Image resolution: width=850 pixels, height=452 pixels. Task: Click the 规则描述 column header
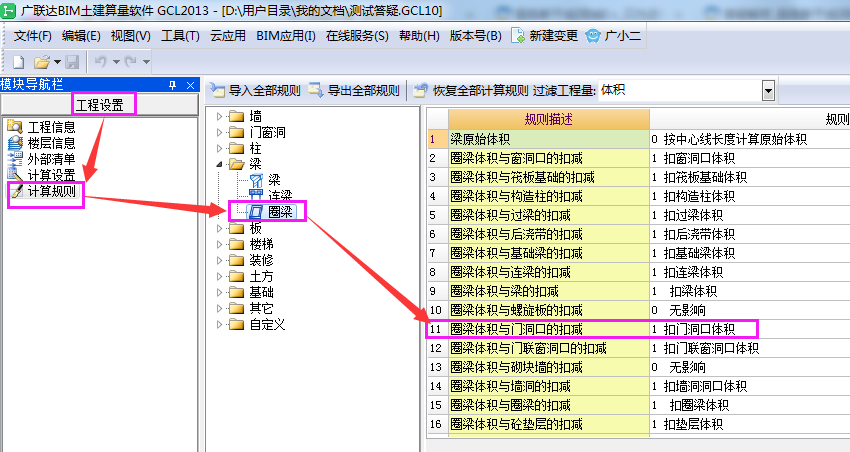tap(549, 119)
